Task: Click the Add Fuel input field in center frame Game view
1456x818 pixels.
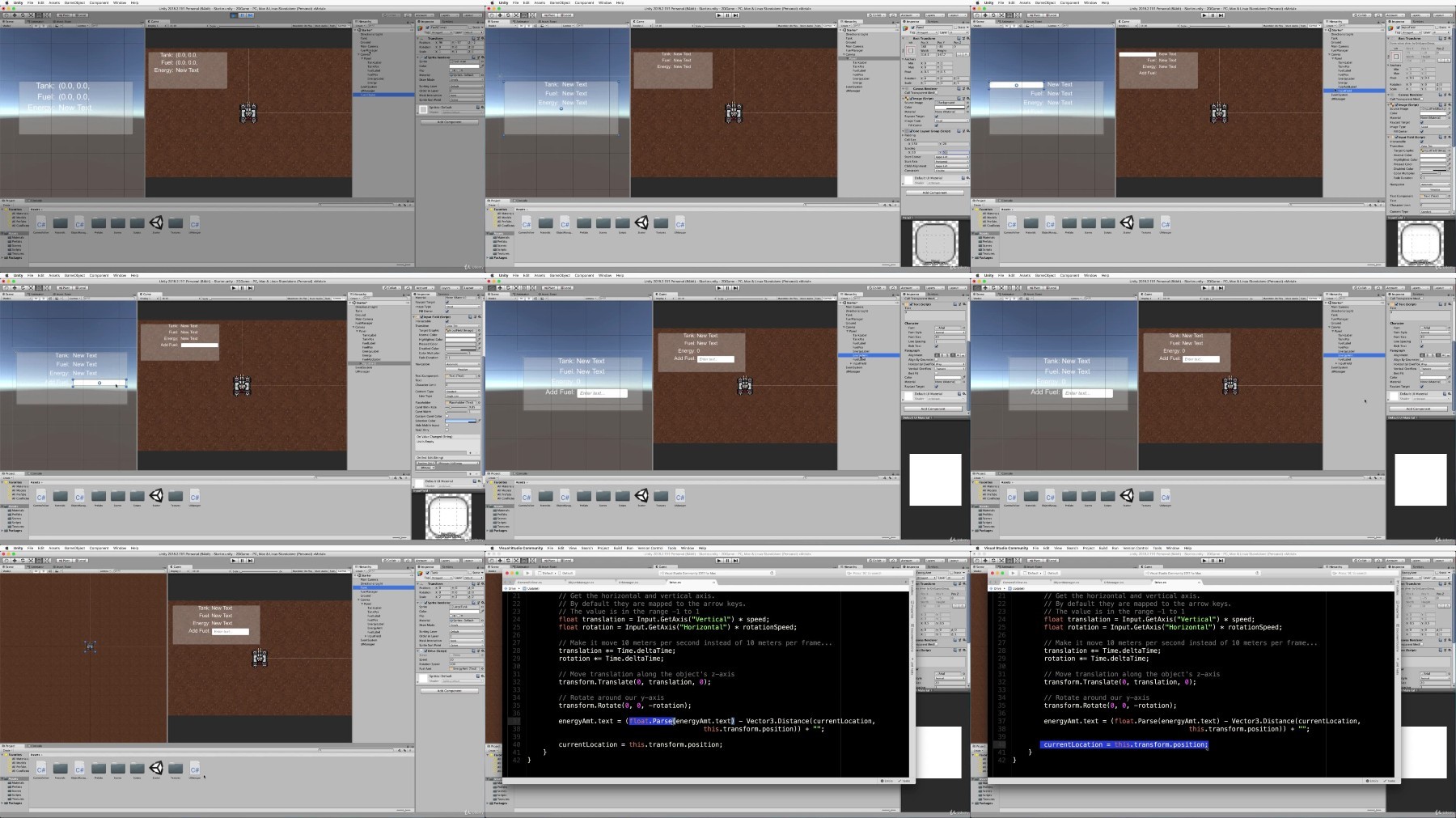Action: (715, 358)
